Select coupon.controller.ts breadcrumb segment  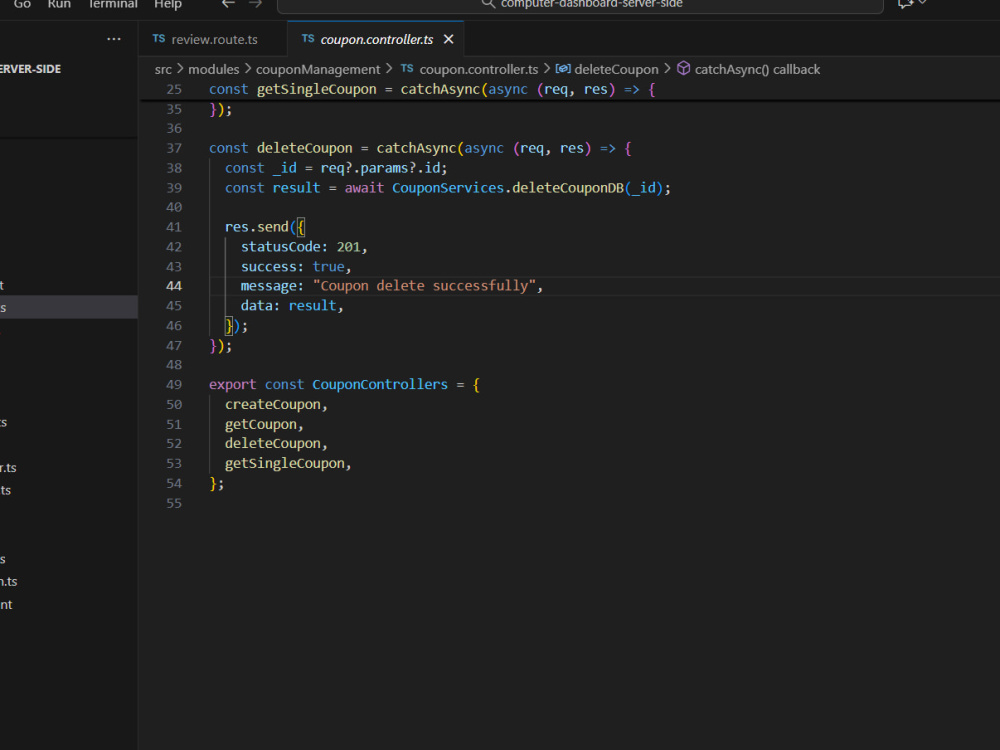478,70
